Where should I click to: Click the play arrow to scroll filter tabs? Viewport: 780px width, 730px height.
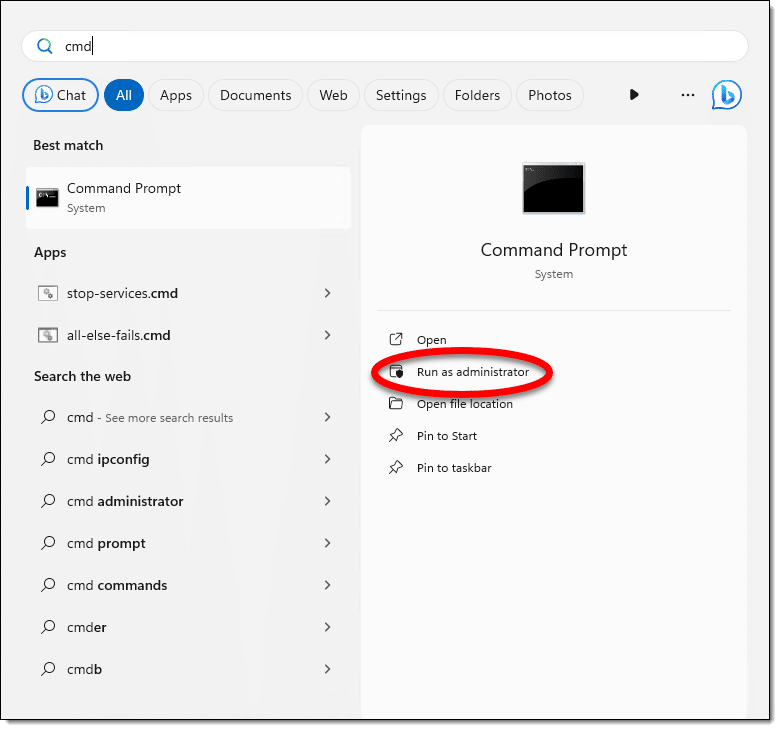pos(634,95)
